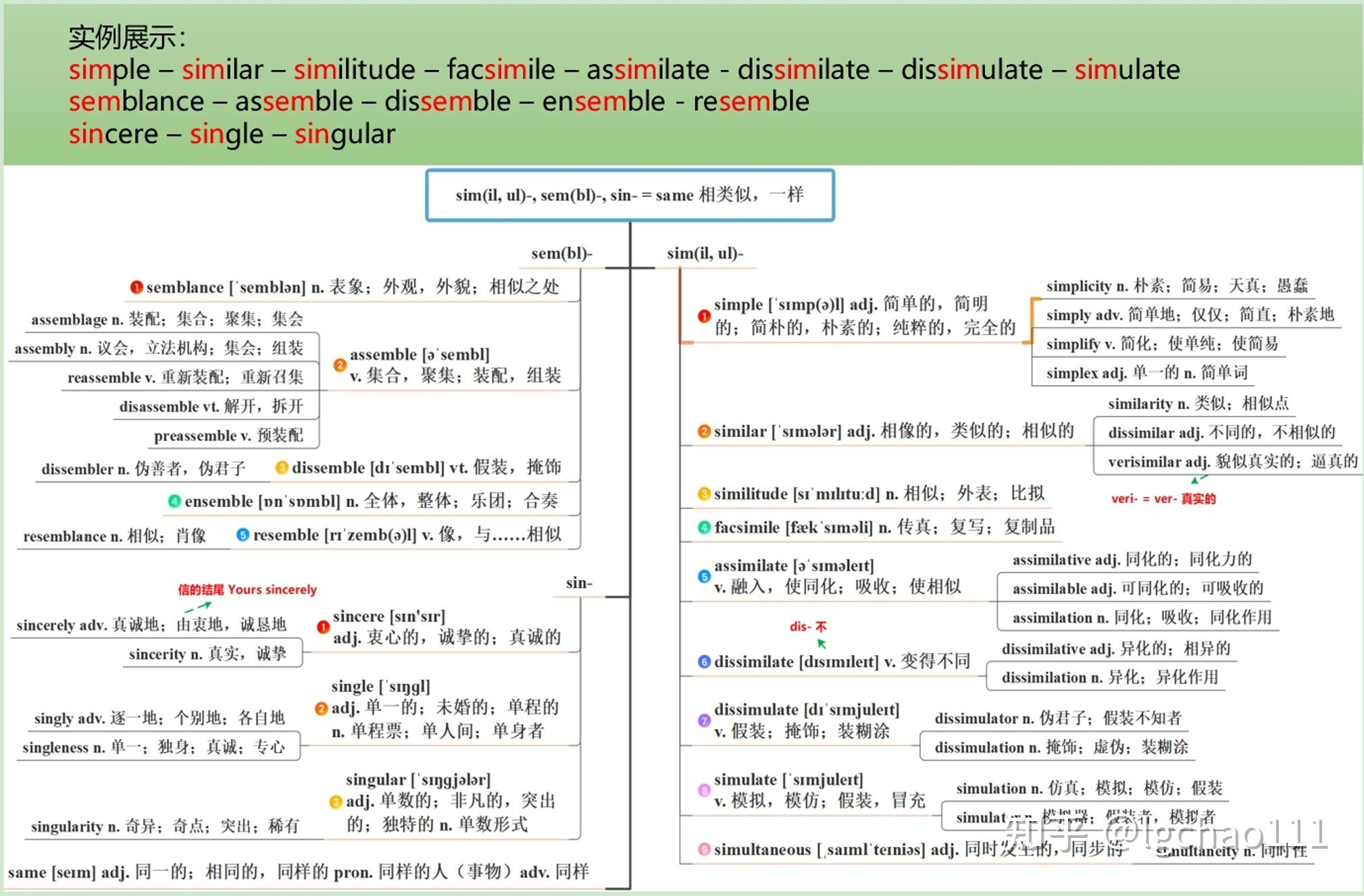Select the 'sem(bl)-' branch label

point(561,253)
